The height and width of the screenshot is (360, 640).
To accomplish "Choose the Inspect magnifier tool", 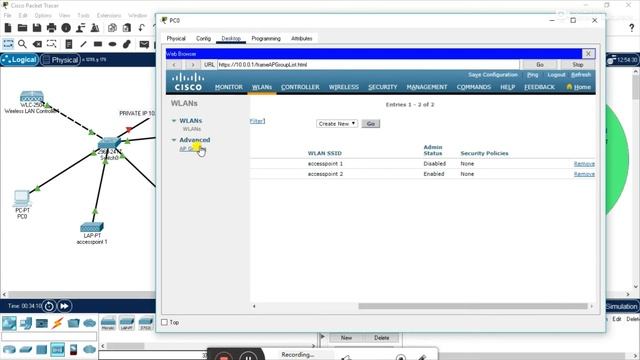I will 22,44.
